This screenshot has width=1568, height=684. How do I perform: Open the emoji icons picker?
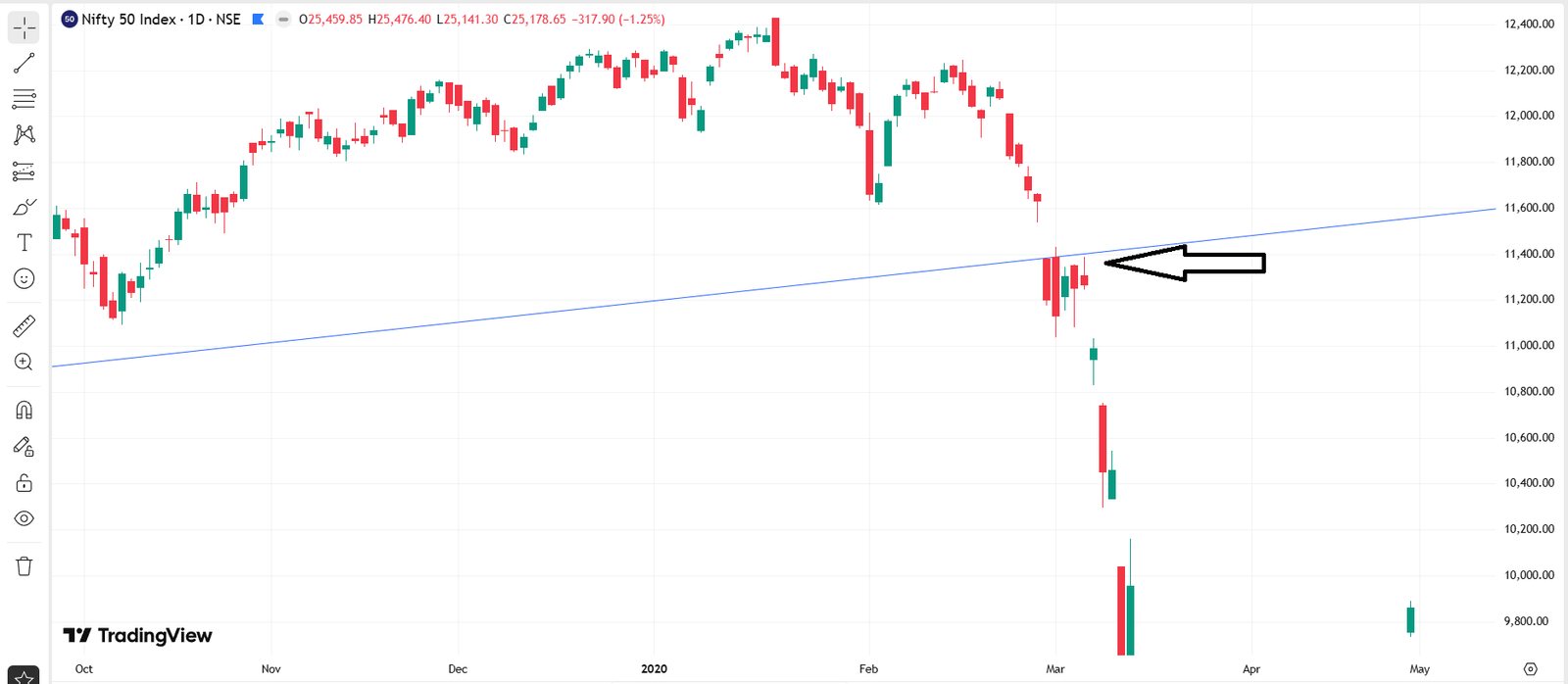pos(24,279)
